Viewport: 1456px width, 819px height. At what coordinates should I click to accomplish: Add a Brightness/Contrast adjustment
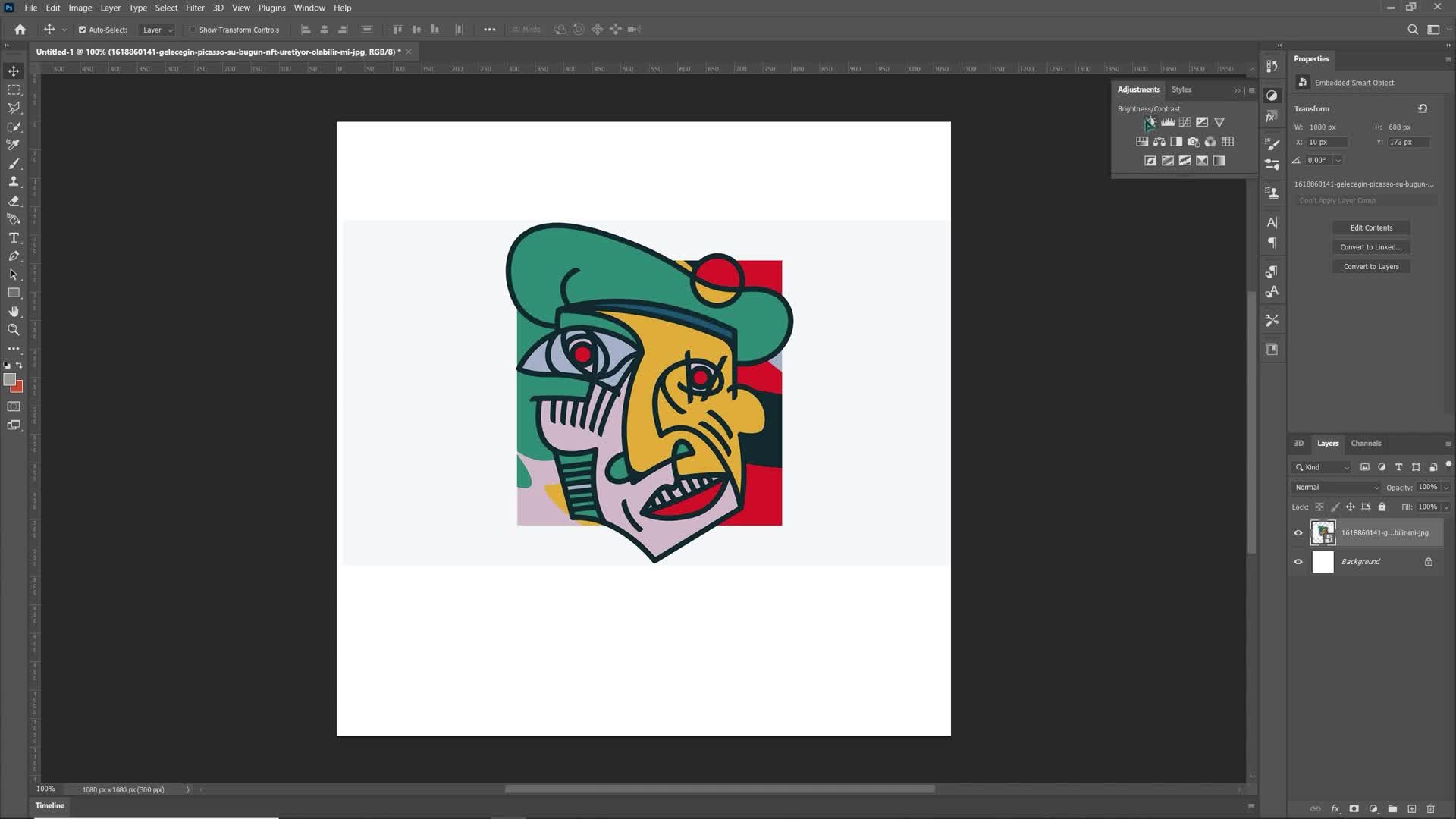coord(1150,122)
